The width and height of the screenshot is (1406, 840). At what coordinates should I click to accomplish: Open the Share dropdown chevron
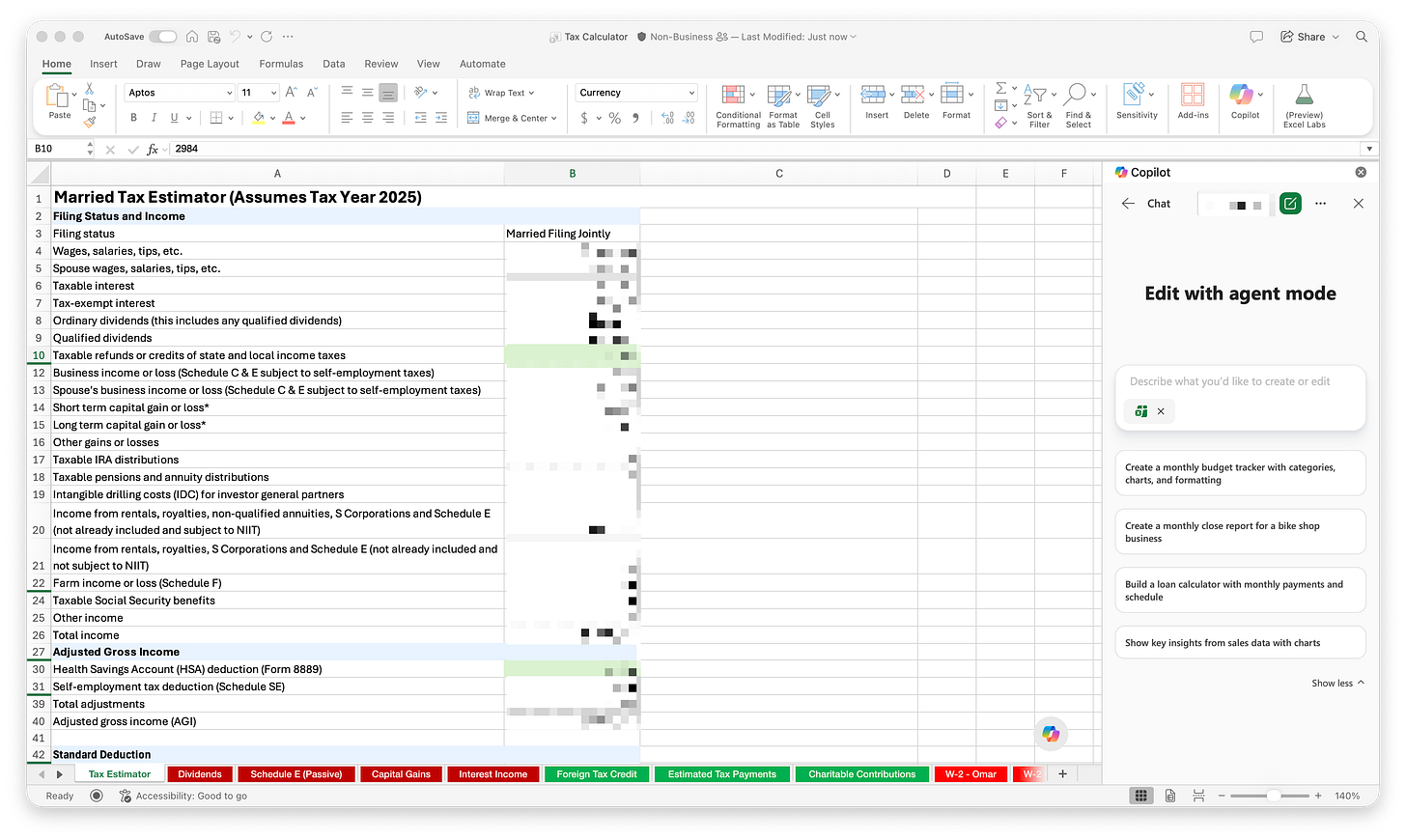coord(1336,37)
